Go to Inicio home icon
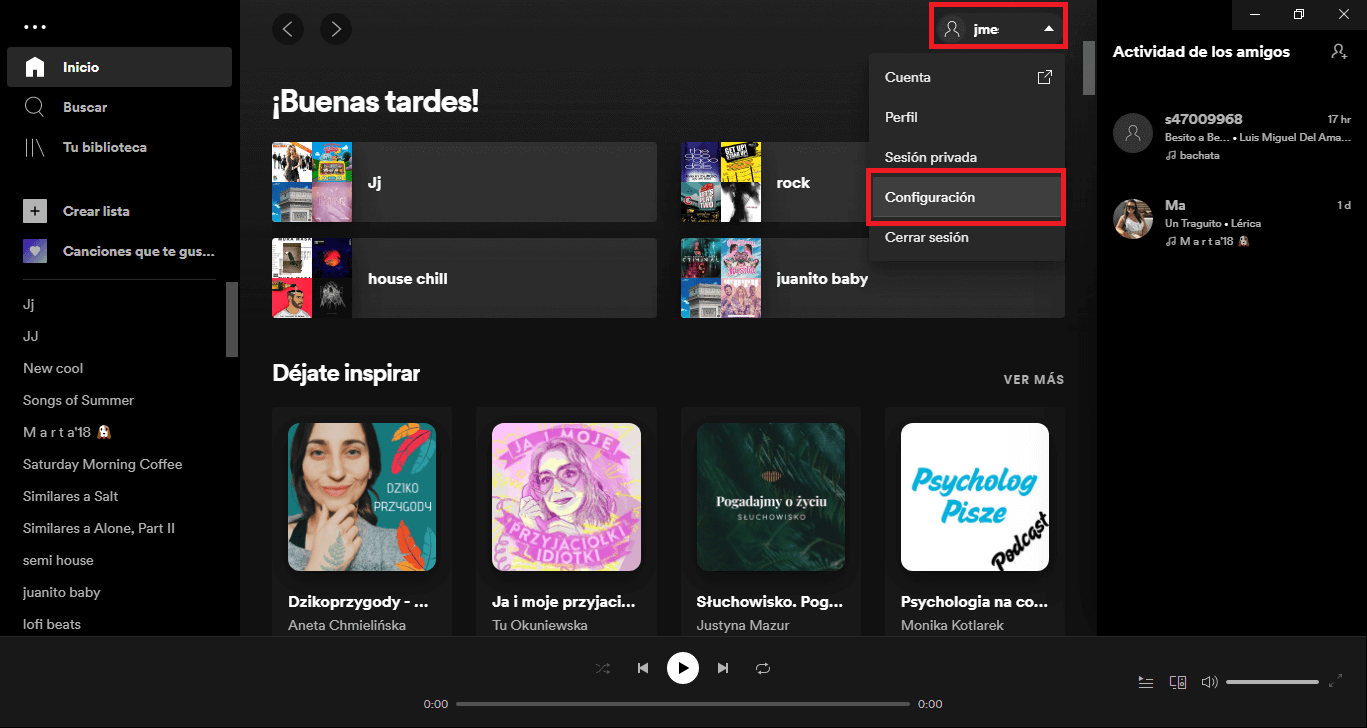The width and height of the screenshot is (1367, 728). pyautogui.click(x=35, y=67)
